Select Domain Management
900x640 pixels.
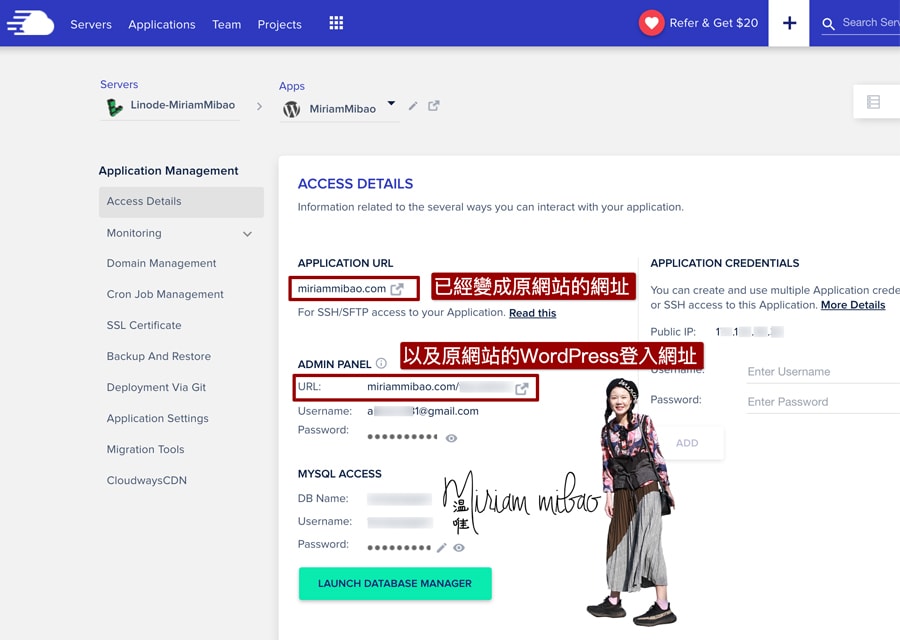click(x=161, y=263)
